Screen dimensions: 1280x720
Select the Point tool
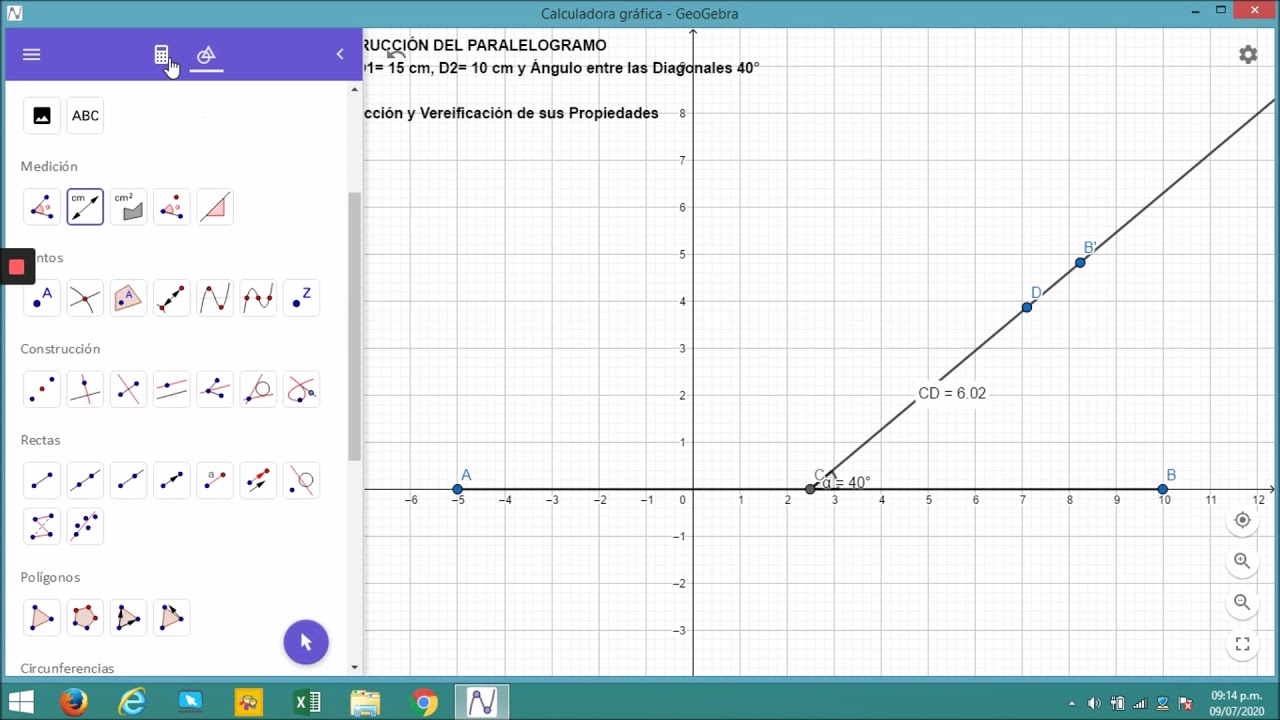click(x=42, y=298)
